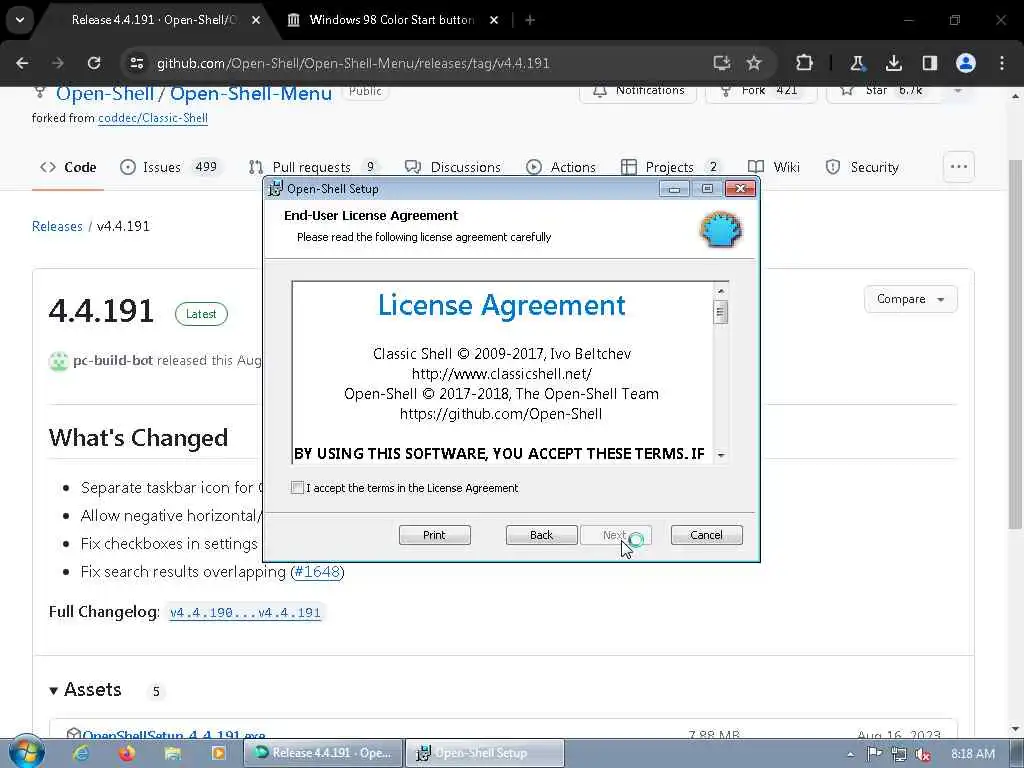Open the Code tab of the repository
This screenshot has width=1024, height=768.
68,167
